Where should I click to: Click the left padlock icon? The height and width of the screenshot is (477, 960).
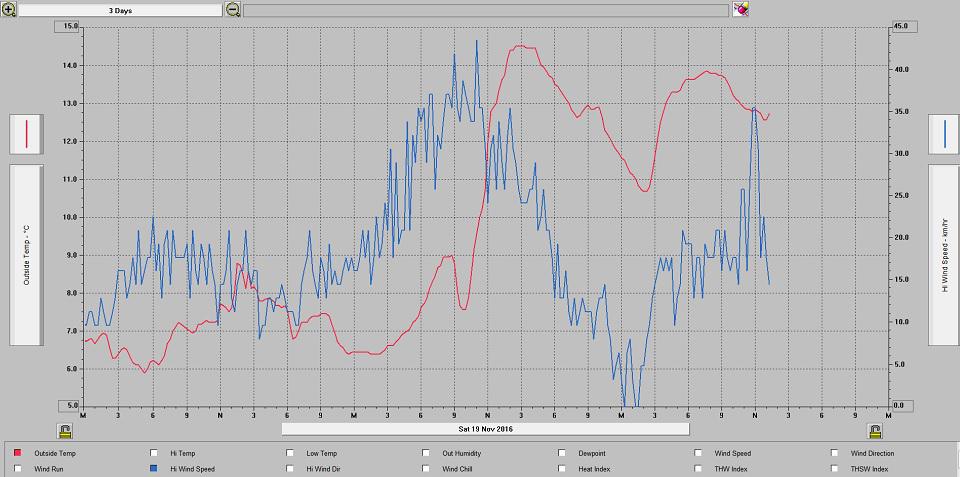(65, 431)
